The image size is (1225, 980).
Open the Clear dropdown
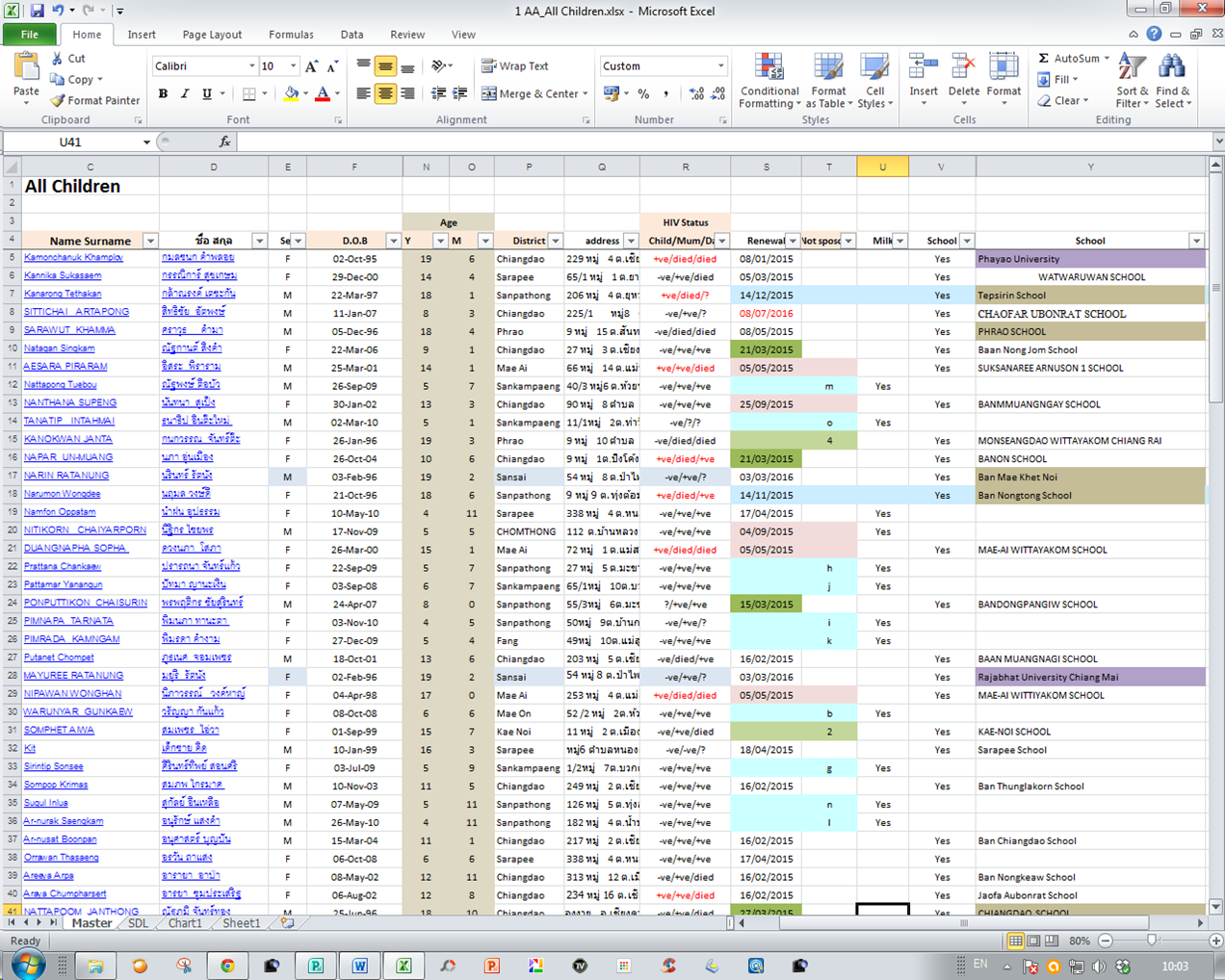(x=1063, y=101)
